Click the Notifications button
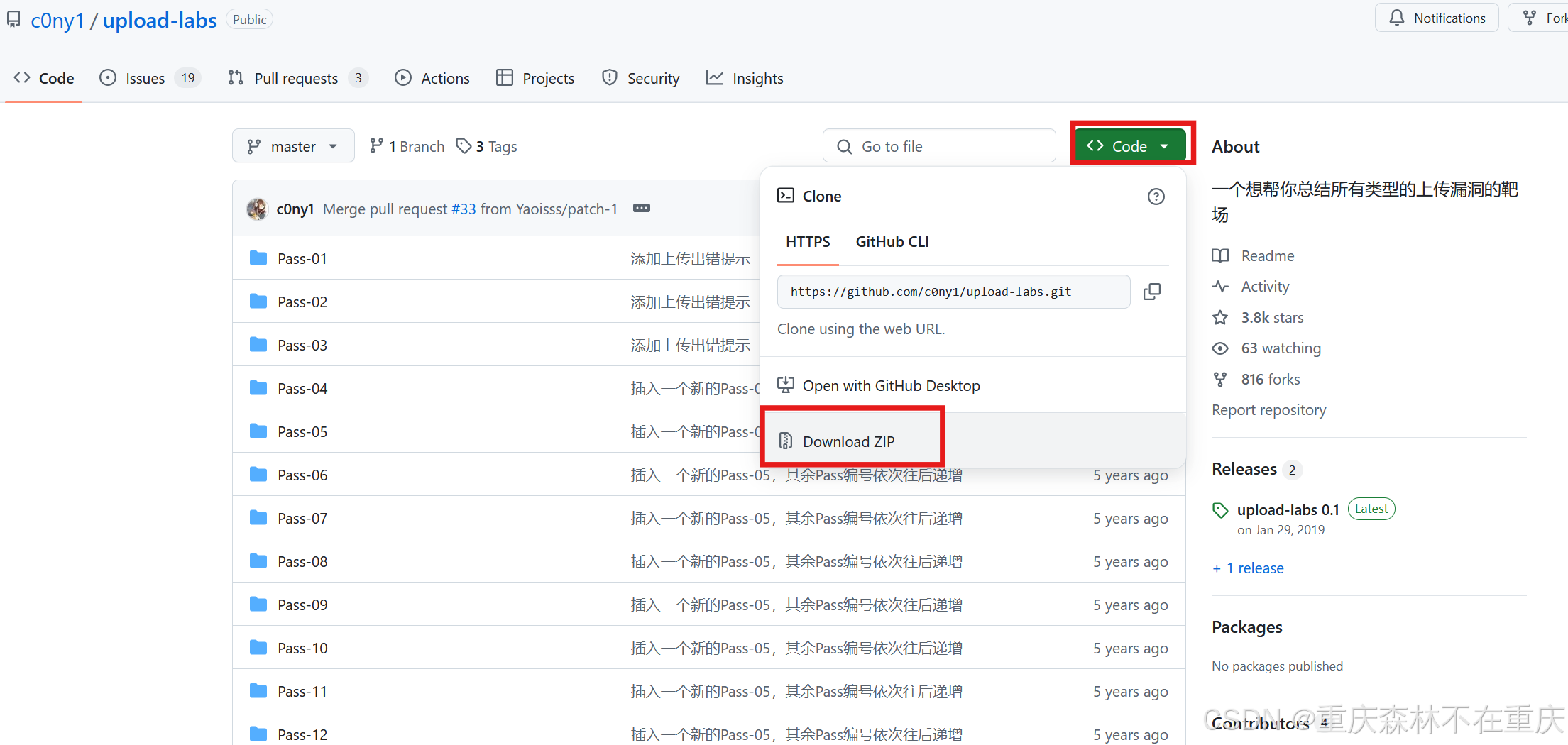 click(1437, 18)
